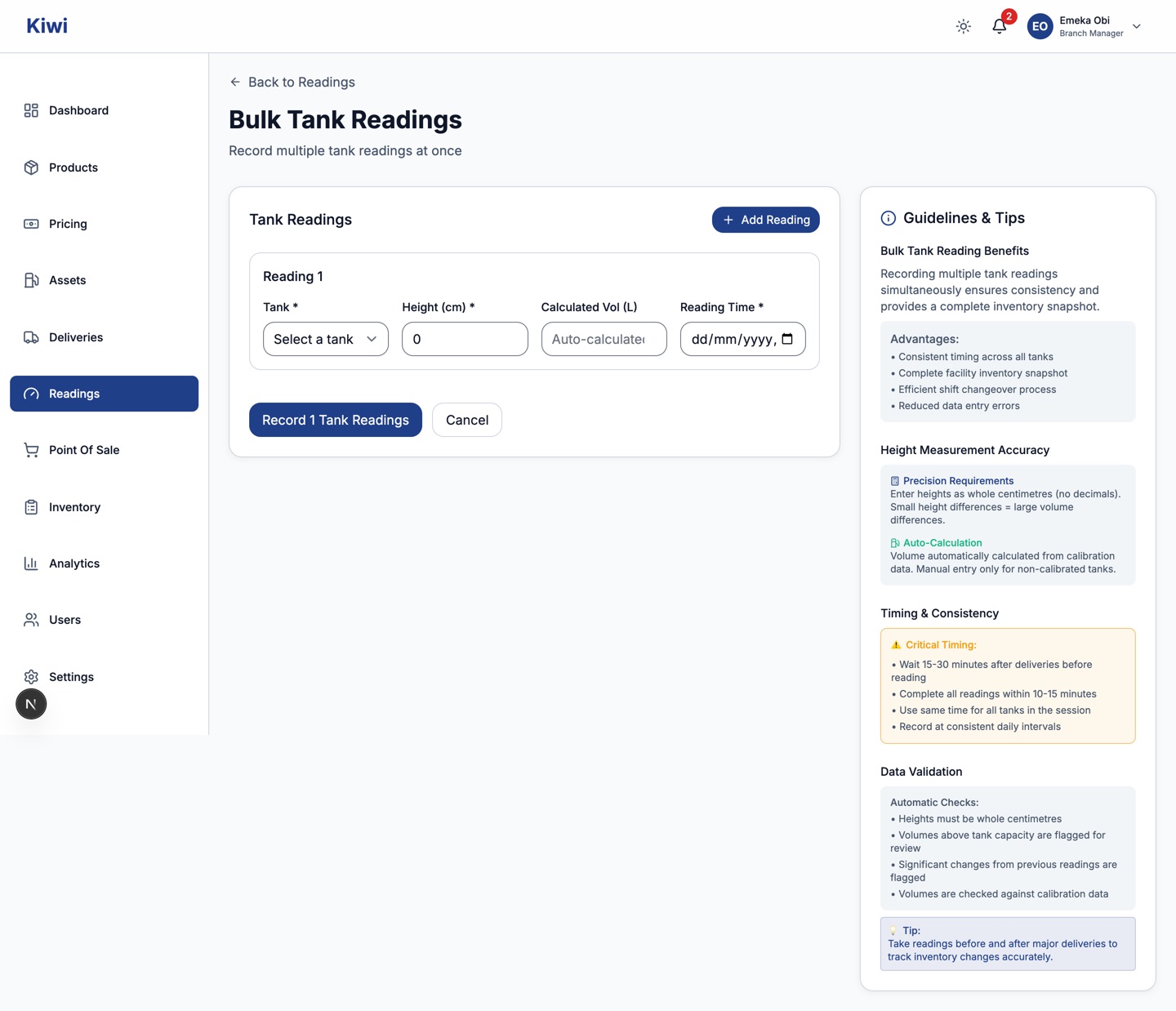The image size is (1176, 1011).
Task: Click the Pricing banknote icon
Action: click(31, 224)
